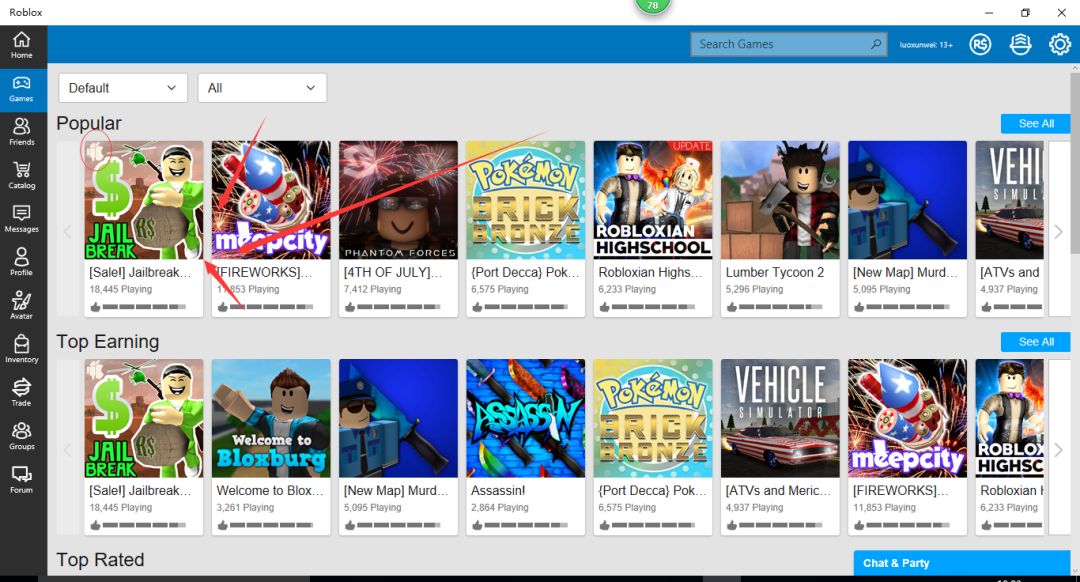The image size is (1080, 582).
Task: Open the Groups sidebar icon
Action: tap(21, 435)
